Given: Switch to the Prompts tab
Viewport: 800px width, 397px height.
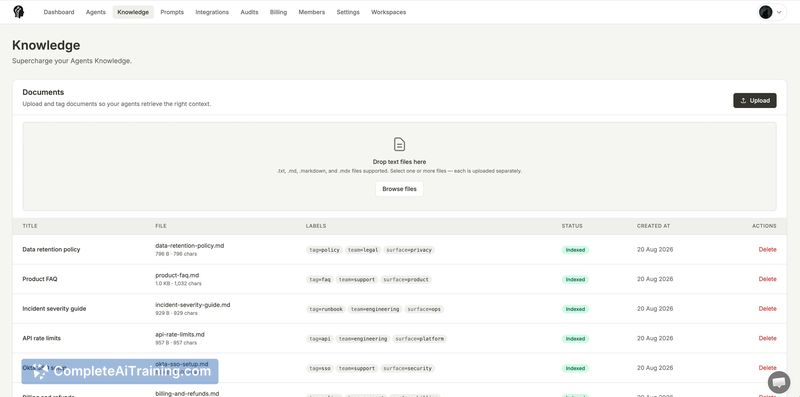Looking at the screenshot, I should (172, 12).
